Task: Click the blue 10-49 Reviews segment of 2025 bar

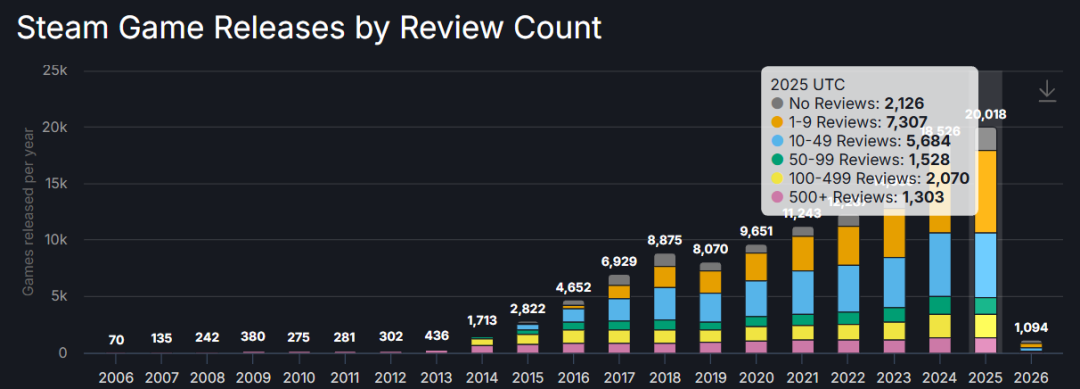Action: (986, 265)
